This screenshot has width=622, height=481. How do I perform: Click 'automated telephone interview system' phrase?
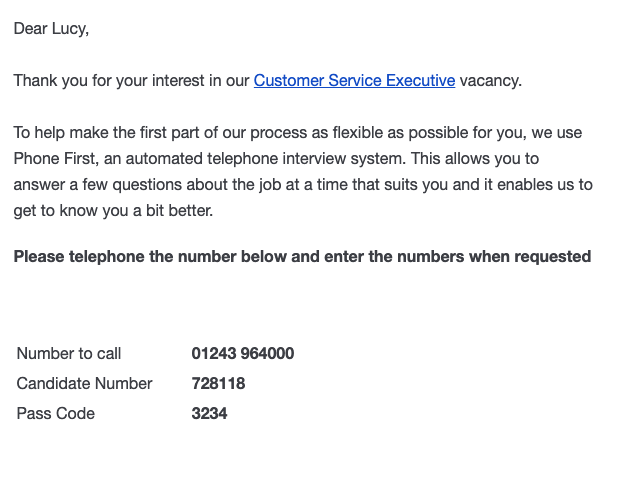265,159
